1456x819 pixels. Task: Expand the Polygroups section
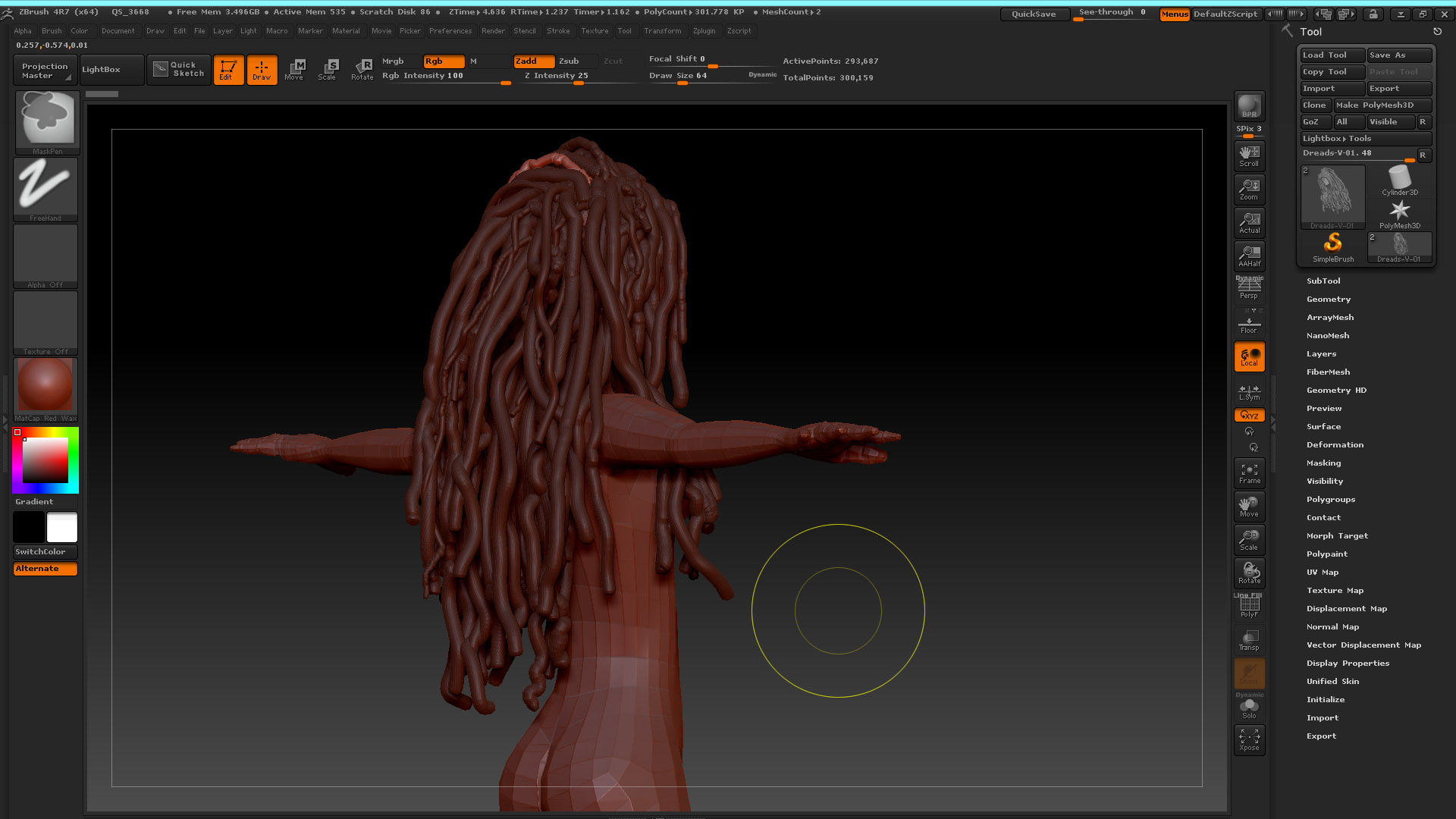[x=1330, y=499]
